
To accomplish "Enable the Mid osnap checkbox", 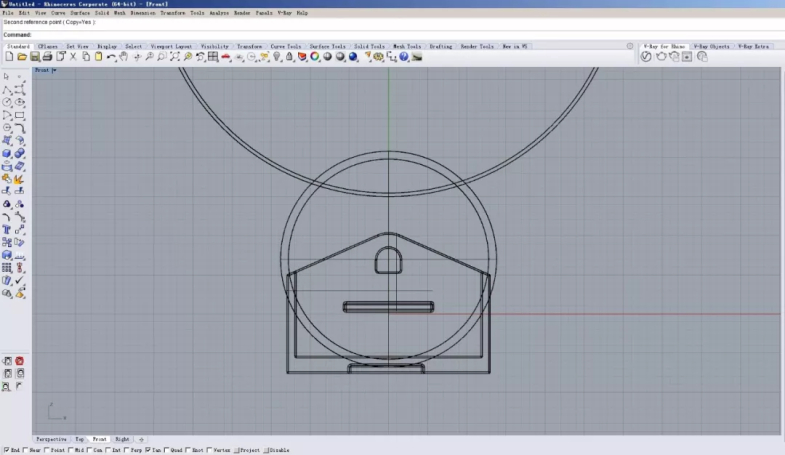I will point(70,451).
